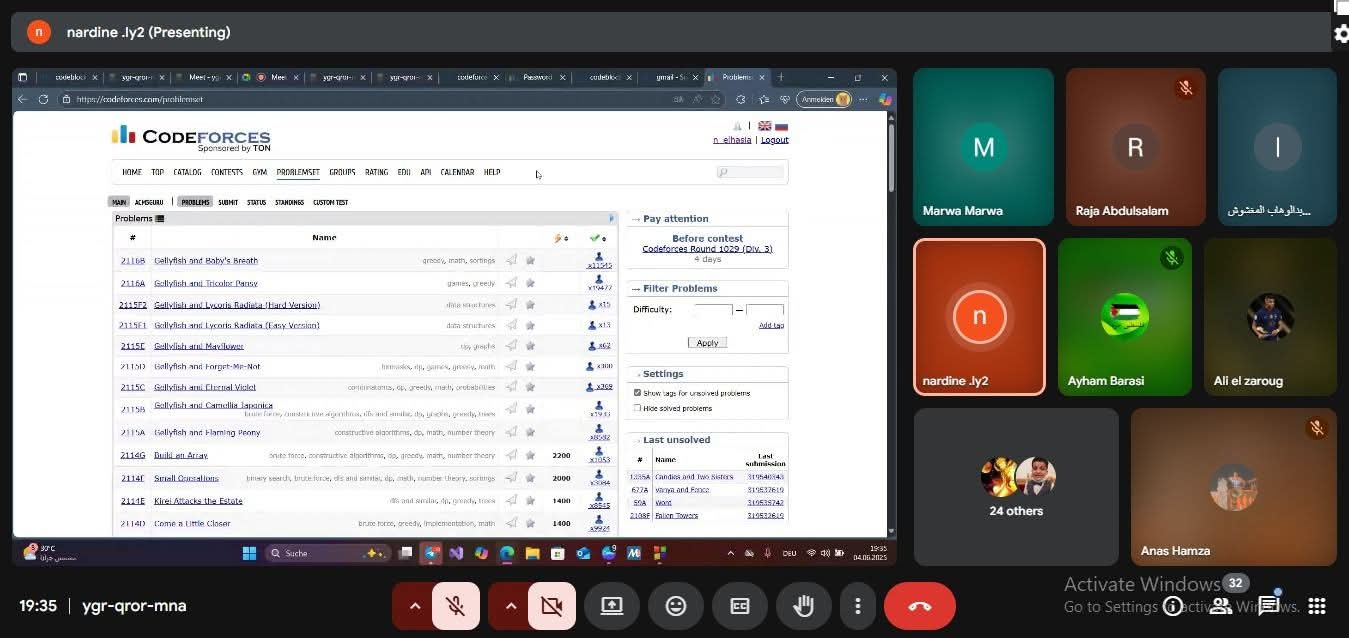Open the three-dot more options menu
Image resolution: width=1349 pixels, height=638 pixels.
[857, 606]
